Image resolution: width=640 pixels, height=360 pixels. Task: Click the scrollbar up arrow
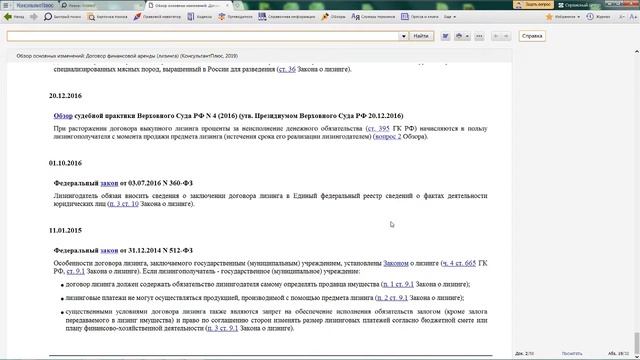[636, 52]
